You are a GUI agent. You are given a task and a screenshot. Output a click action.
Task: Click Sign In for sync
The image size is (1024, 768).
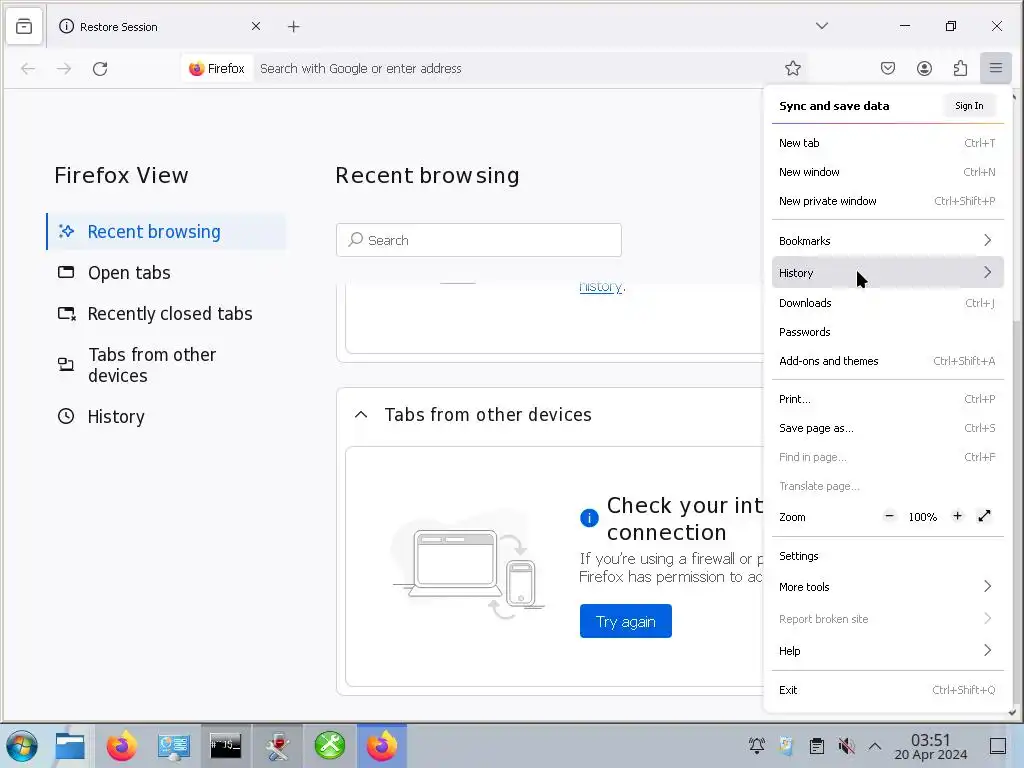click(x=969, y=106)
